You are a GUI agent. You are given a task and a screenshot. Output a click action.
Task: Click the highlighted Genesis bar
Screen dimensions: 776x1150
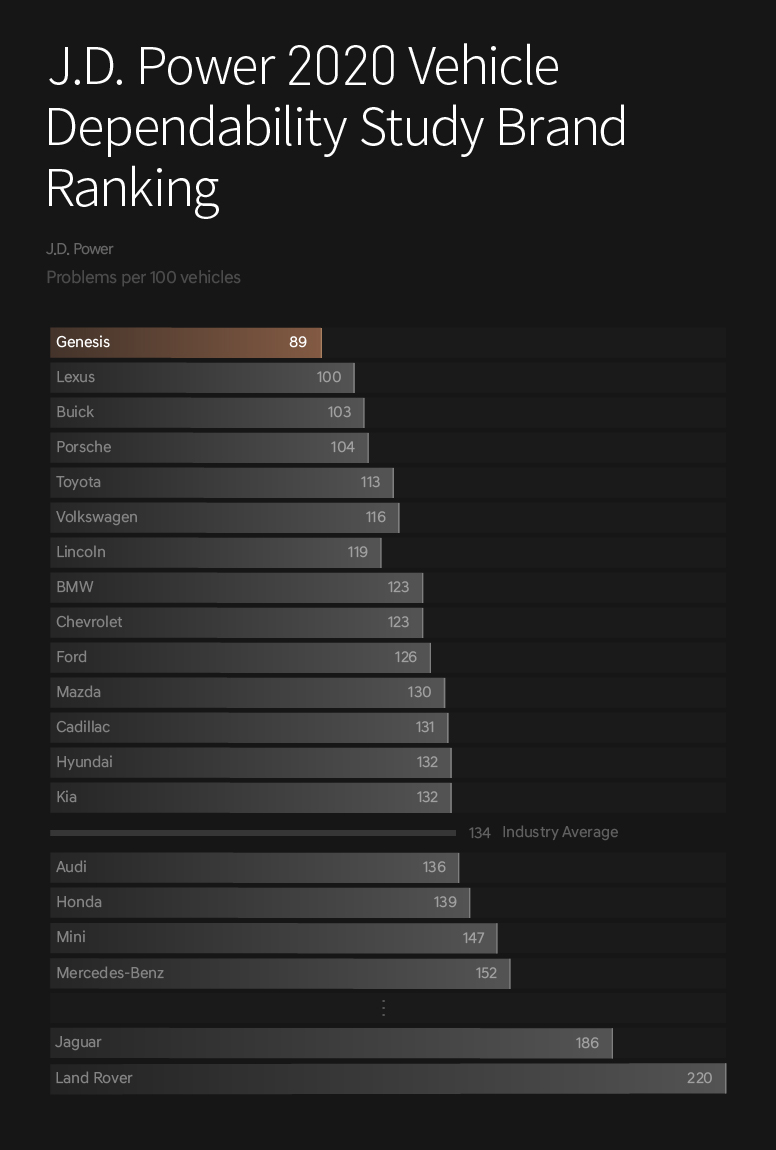186,342
